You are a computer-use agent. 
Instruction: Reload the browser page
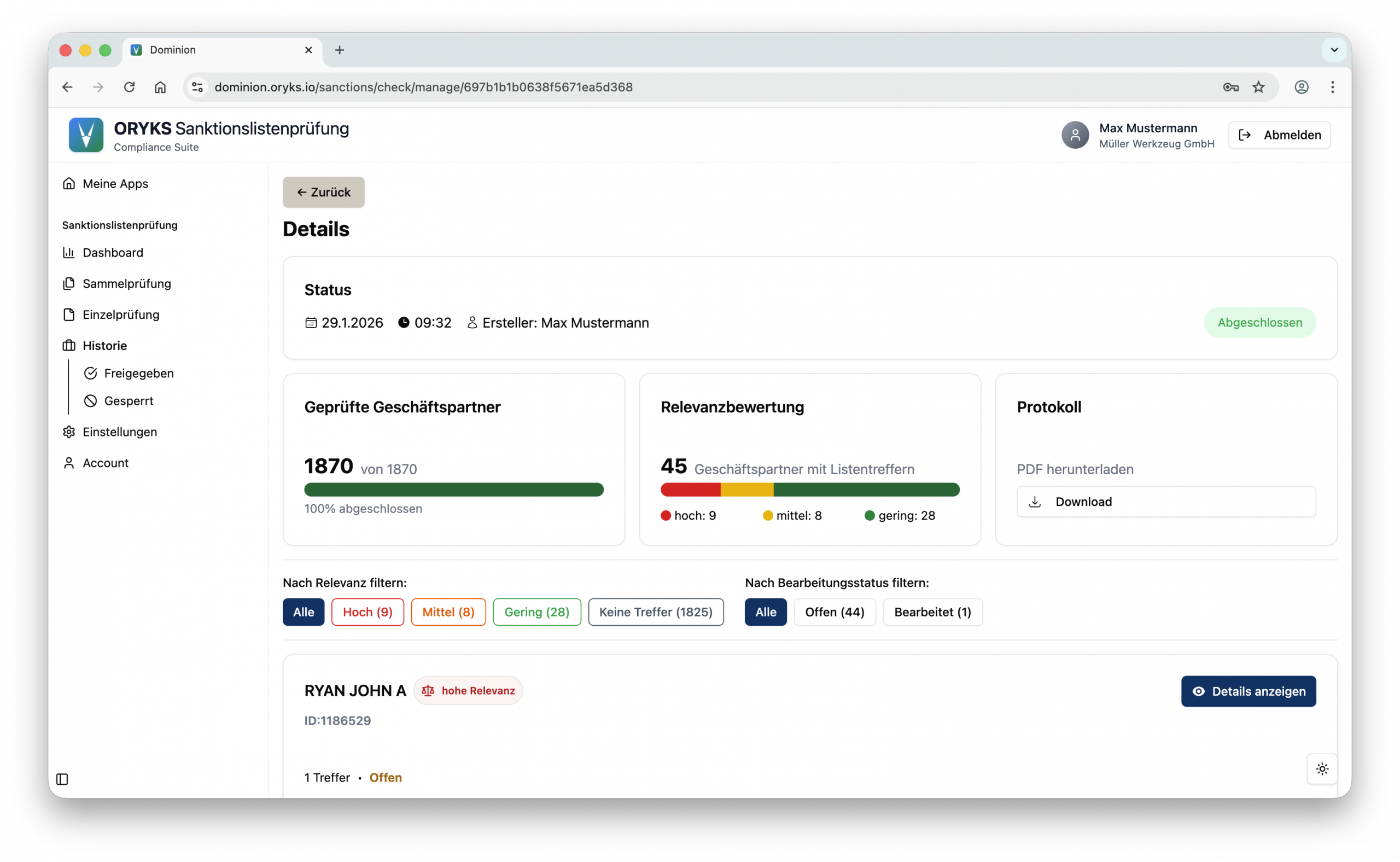coord(130,87)
